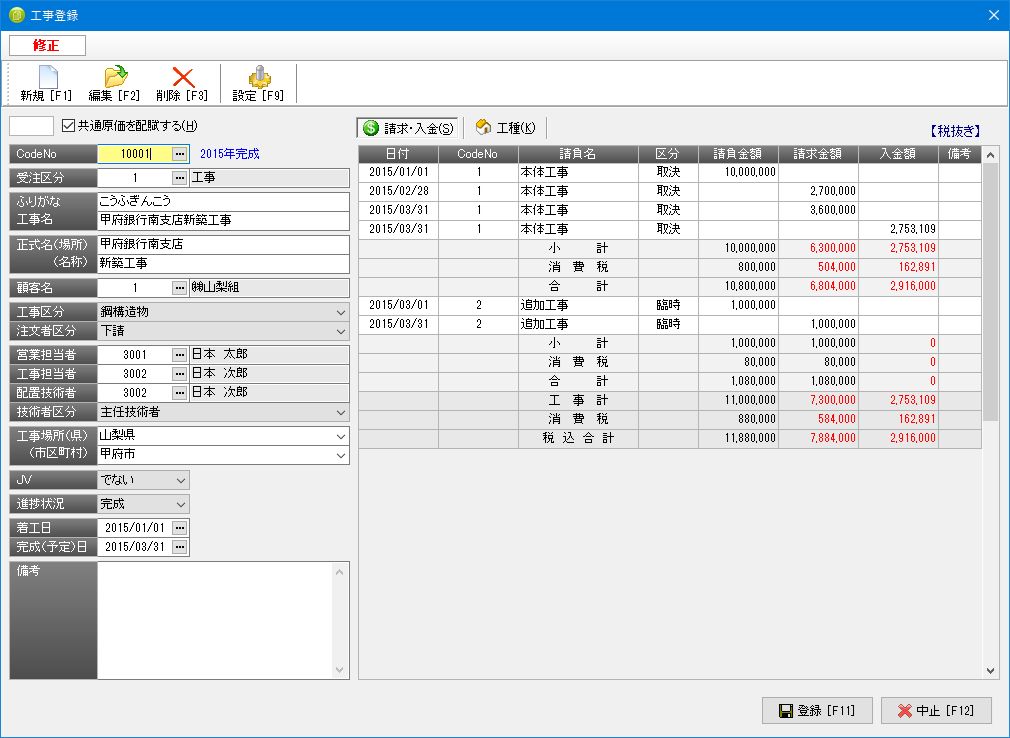Viewport: 1010px width, 738px height.
Task: Open 設定 [F9] settings icon
Action: tap(260, 77)
